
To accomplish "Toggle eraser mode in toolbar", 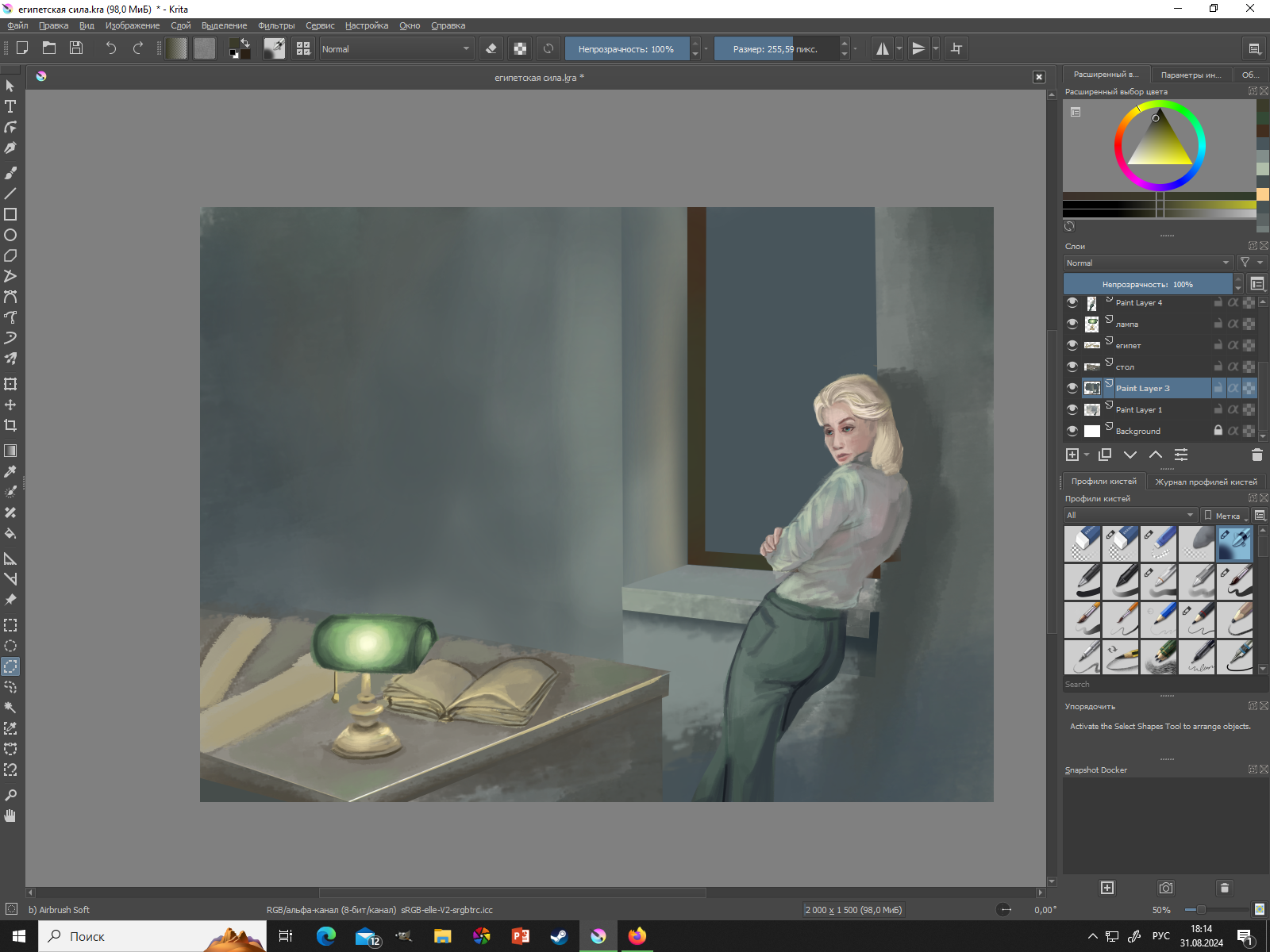I will coord(491,48).
